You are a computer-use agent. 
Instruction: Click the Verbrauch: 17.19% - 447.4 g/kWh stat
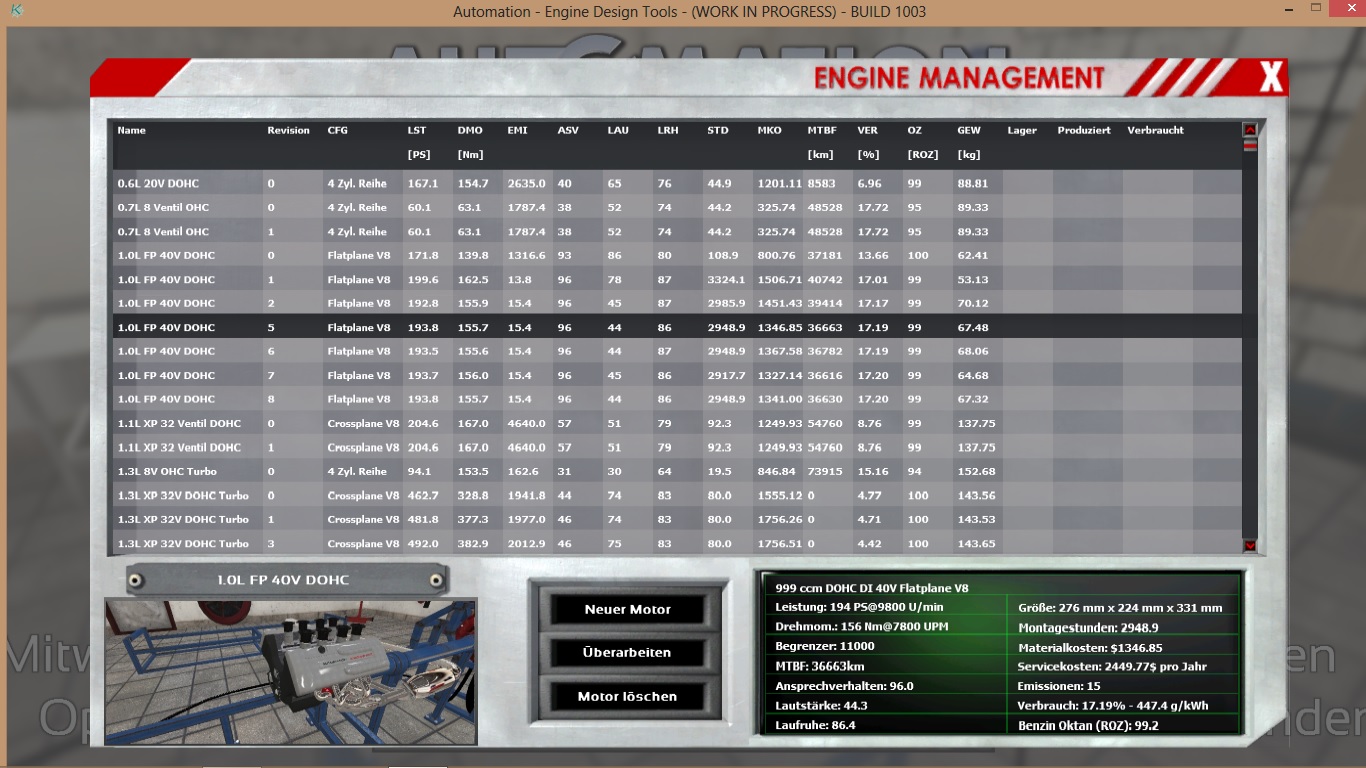tap(1113, 705)
